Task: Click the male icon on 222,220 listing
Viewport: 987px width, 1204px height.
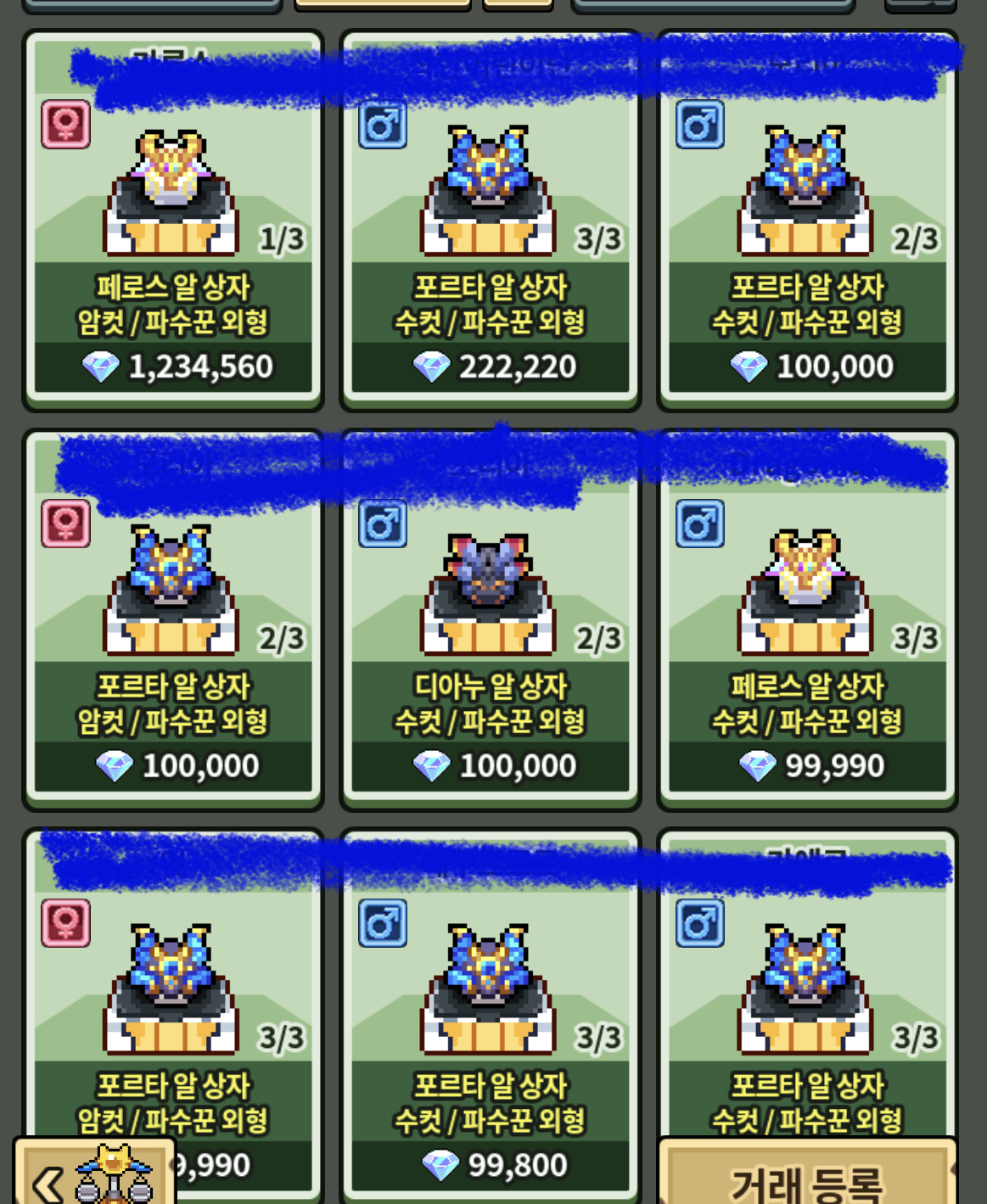Action: coord(383,124)
